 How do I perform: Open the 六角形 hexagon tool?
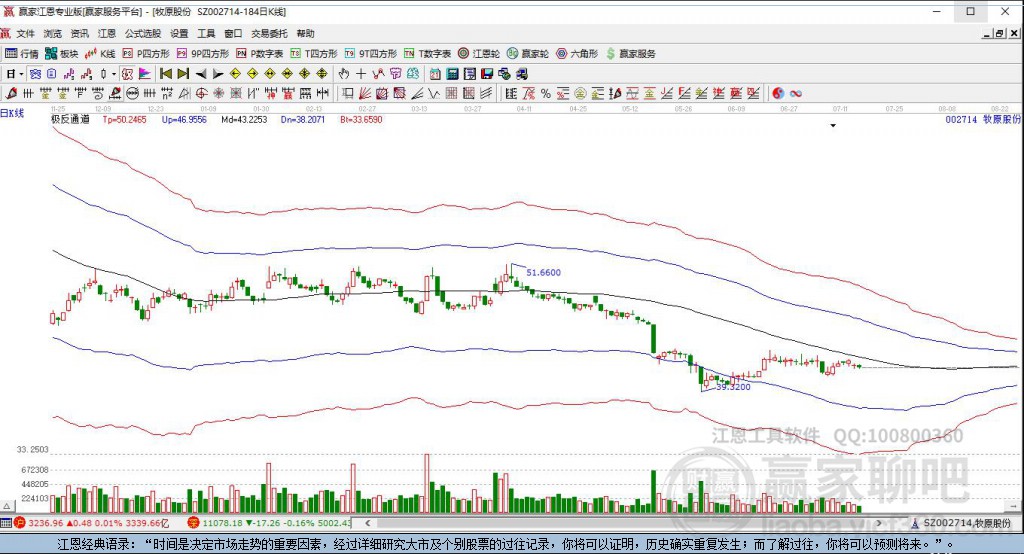577,54
